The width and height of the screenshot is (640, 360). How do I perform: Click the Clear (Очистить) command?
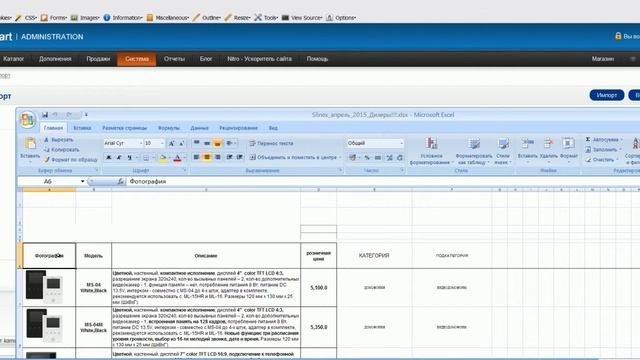pyautogui.click(x=601, y=160)
